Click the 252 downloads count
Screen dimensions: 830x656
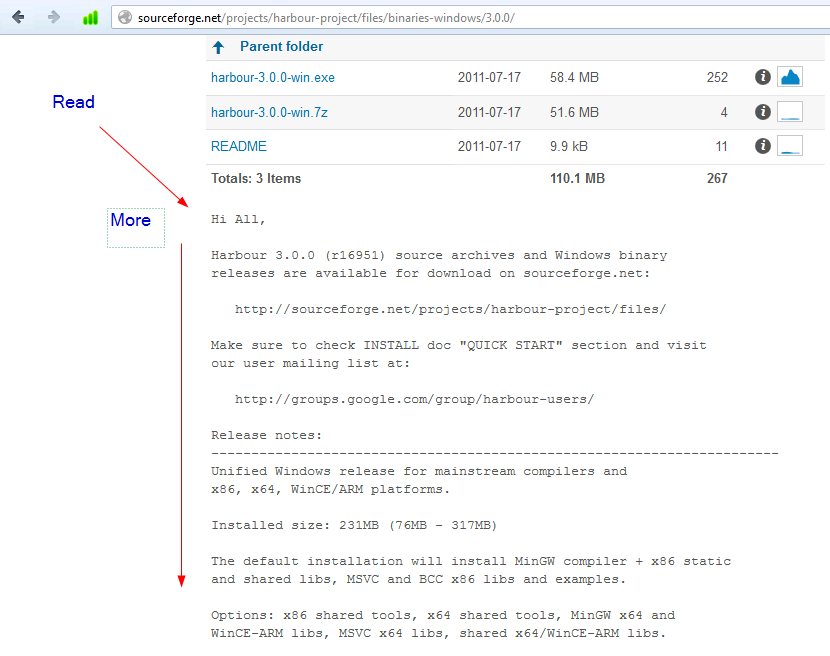[717, 77]
